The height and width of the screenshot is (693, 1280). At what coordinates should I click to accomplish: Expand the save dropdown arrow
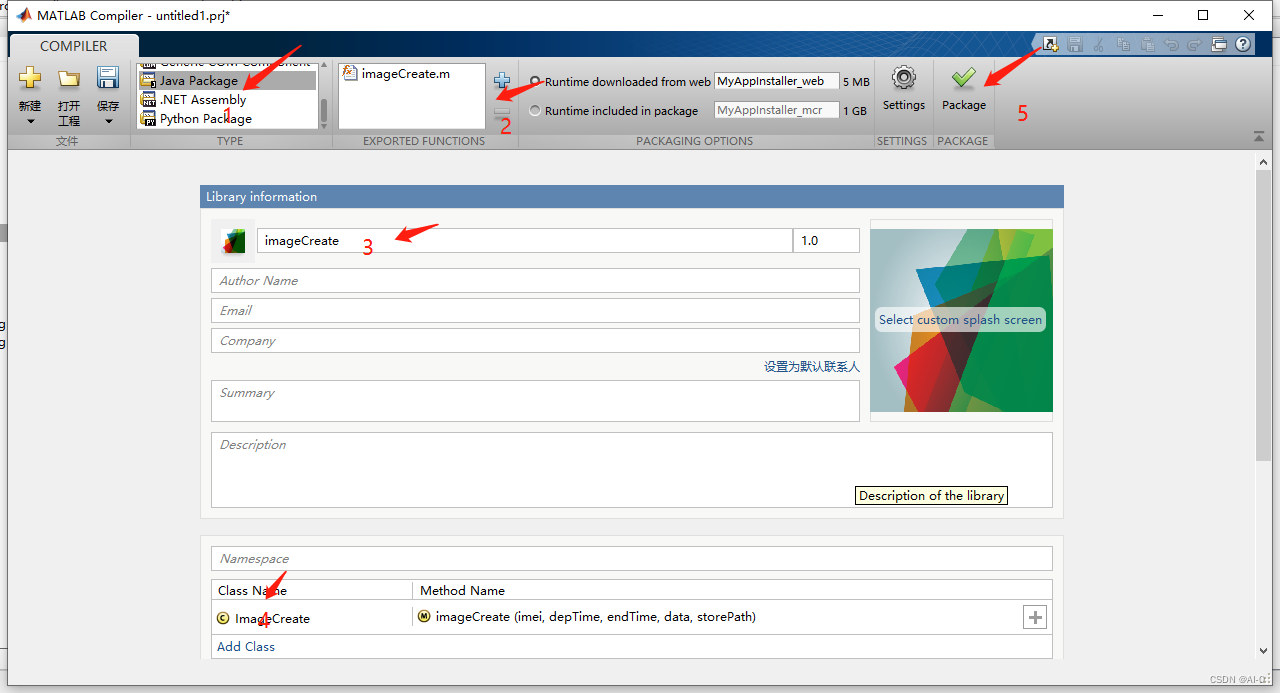click(x=108, y=122)
